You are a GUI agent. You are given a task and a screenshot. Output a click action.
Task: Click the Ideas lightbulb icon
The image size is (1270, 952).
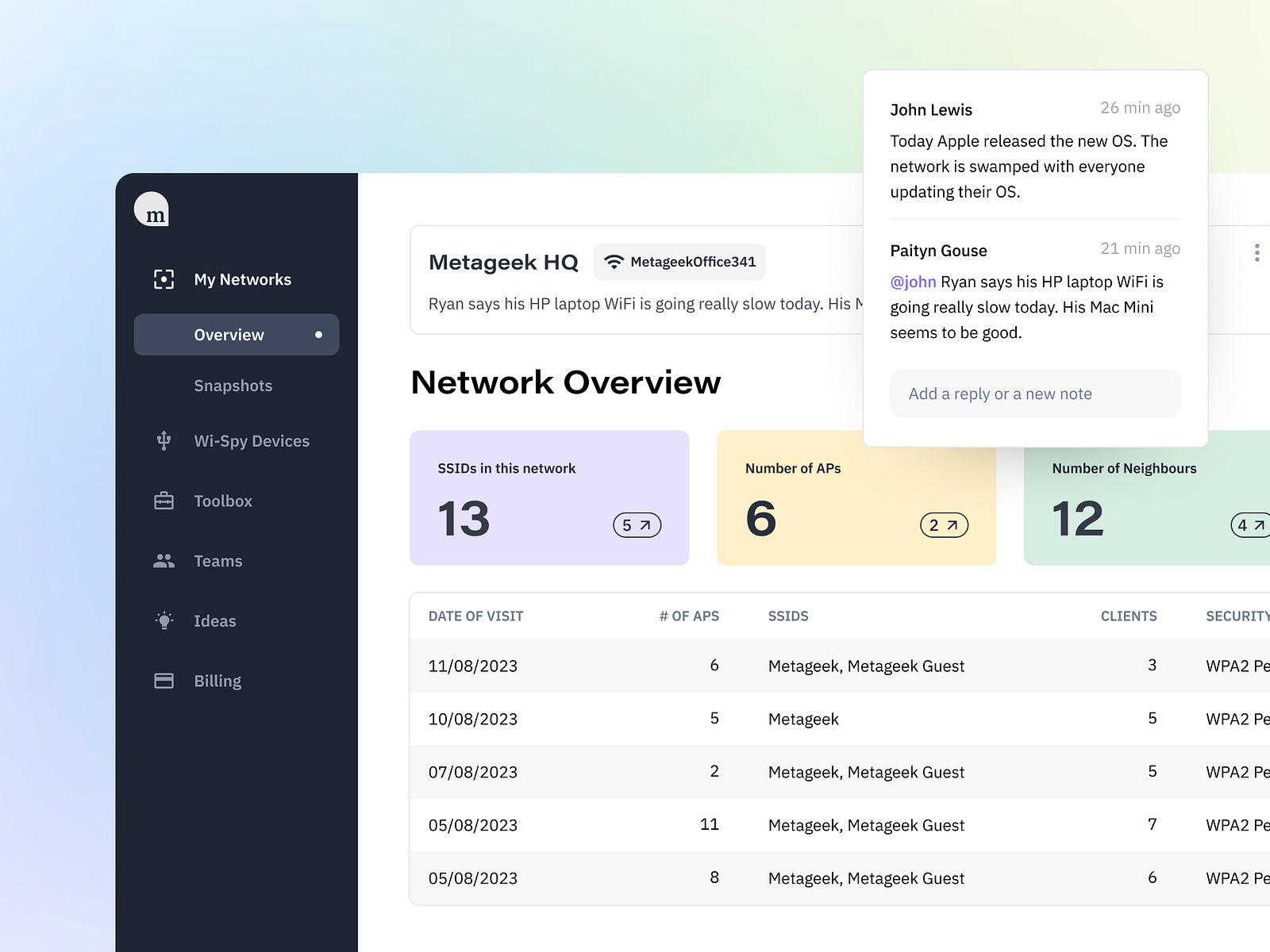[x=164, y=620]
